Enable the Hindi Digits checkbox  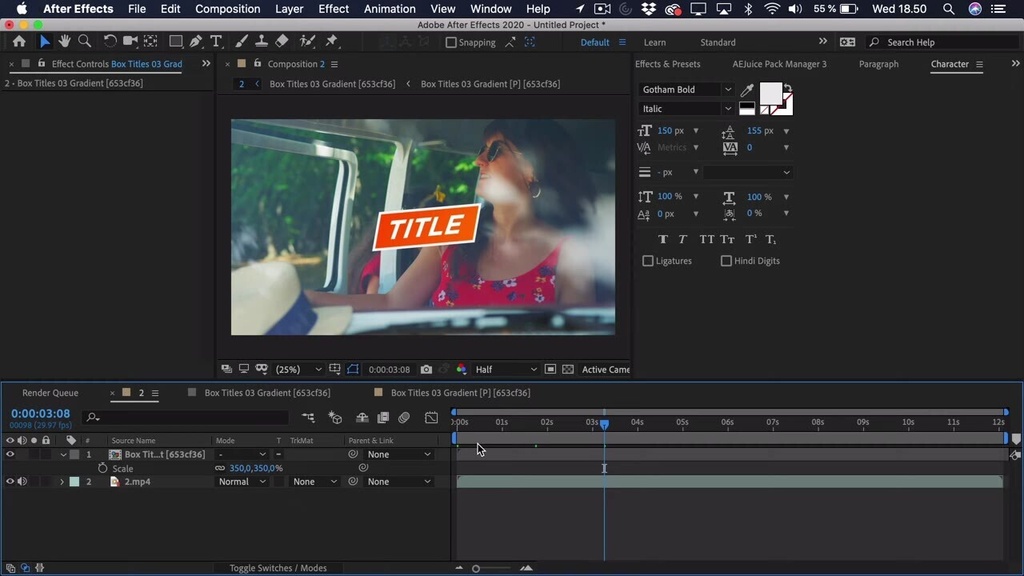(x=726, y=261)
